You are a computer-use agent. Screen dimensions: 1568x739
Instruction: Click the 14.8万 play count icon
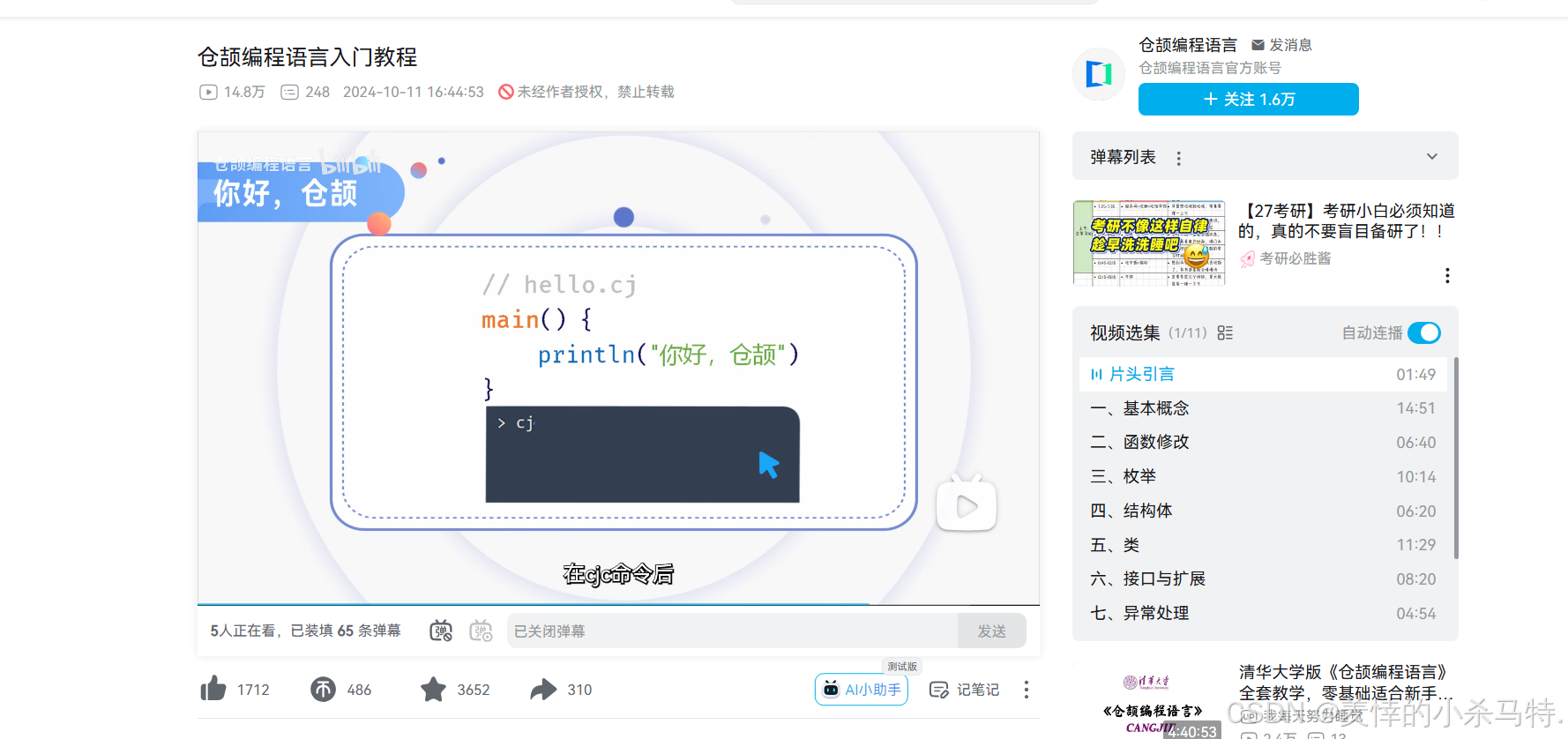208,92
